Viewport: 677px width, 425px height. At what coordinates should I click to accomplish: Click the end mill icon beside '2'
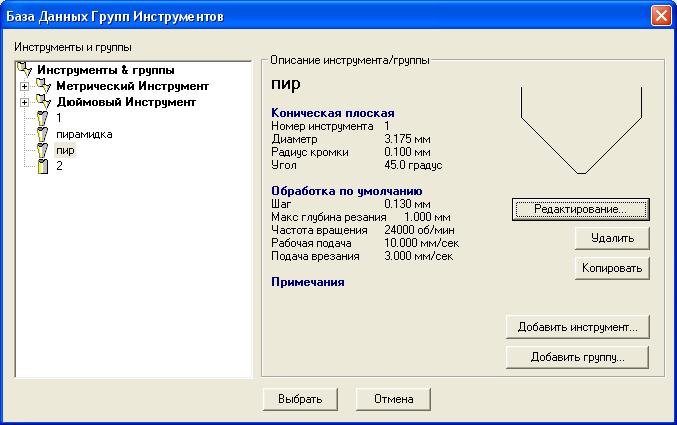43,166
